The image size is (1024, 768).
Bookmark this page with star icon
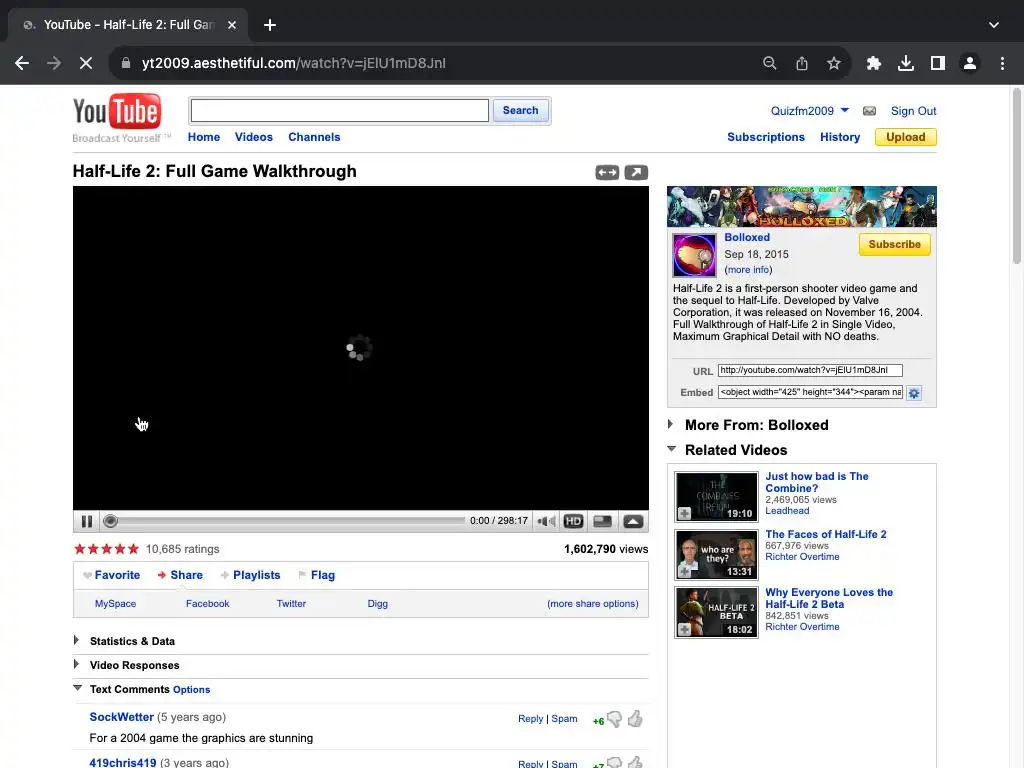(834, 63)
